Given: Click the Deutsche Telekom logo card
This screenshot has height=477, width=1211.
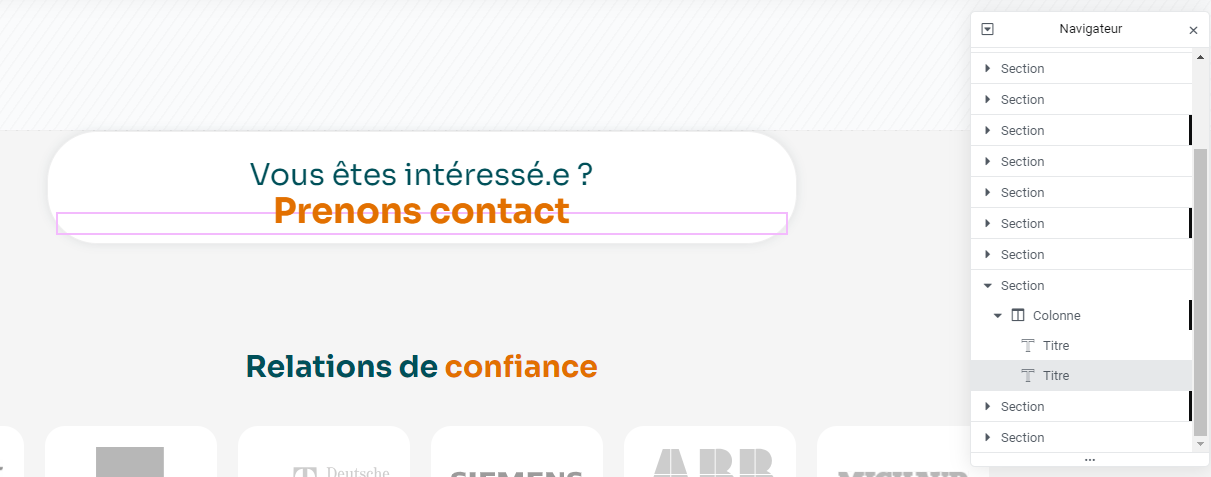Looking at the screenshot, I should tap(323, 455).
